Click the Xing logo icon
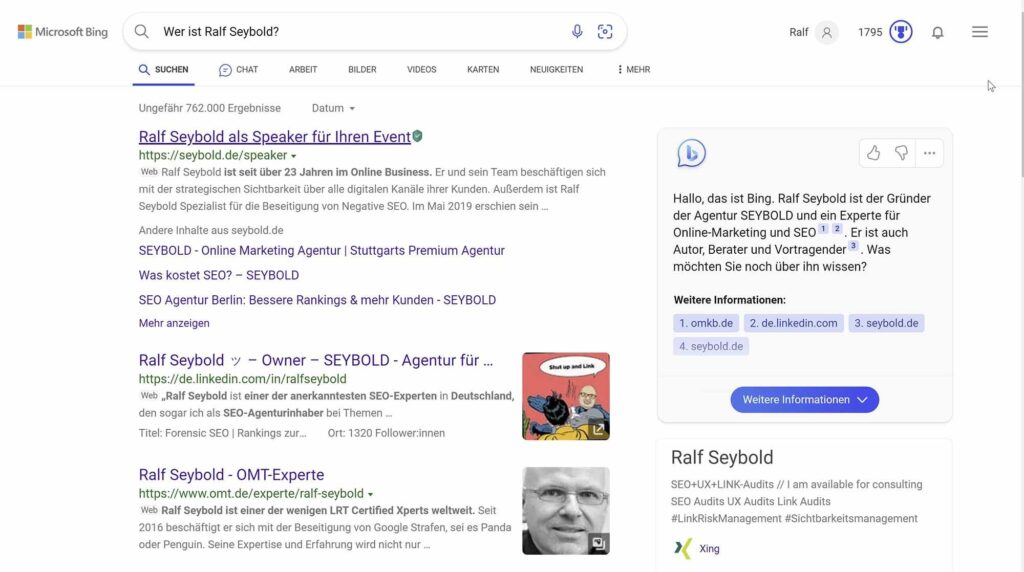 click(x=682, y=548)
